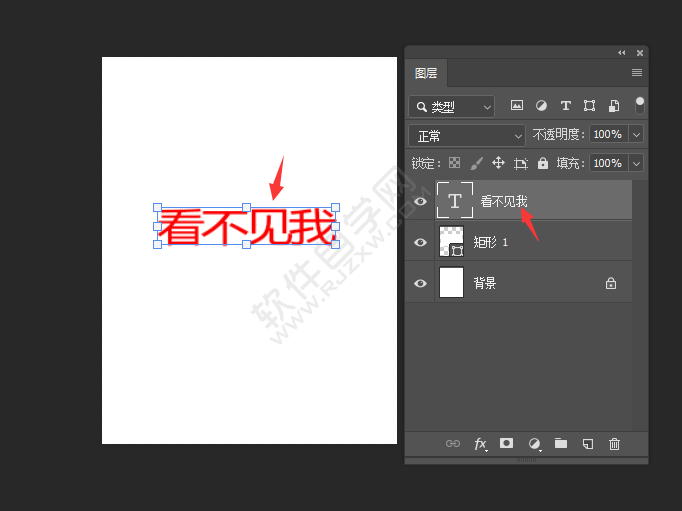Create a new layer group
The height and width of the screenshot is (511, 682).
pos(561,443)
